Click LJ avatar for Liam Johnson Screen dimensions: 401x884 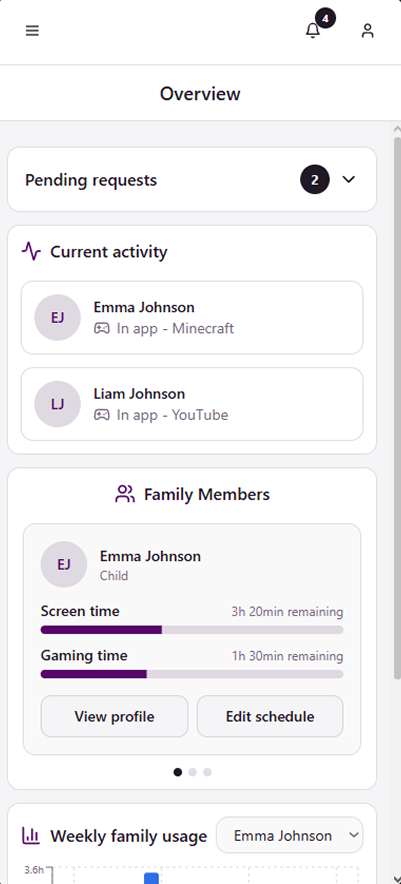(x=58, y=404)
